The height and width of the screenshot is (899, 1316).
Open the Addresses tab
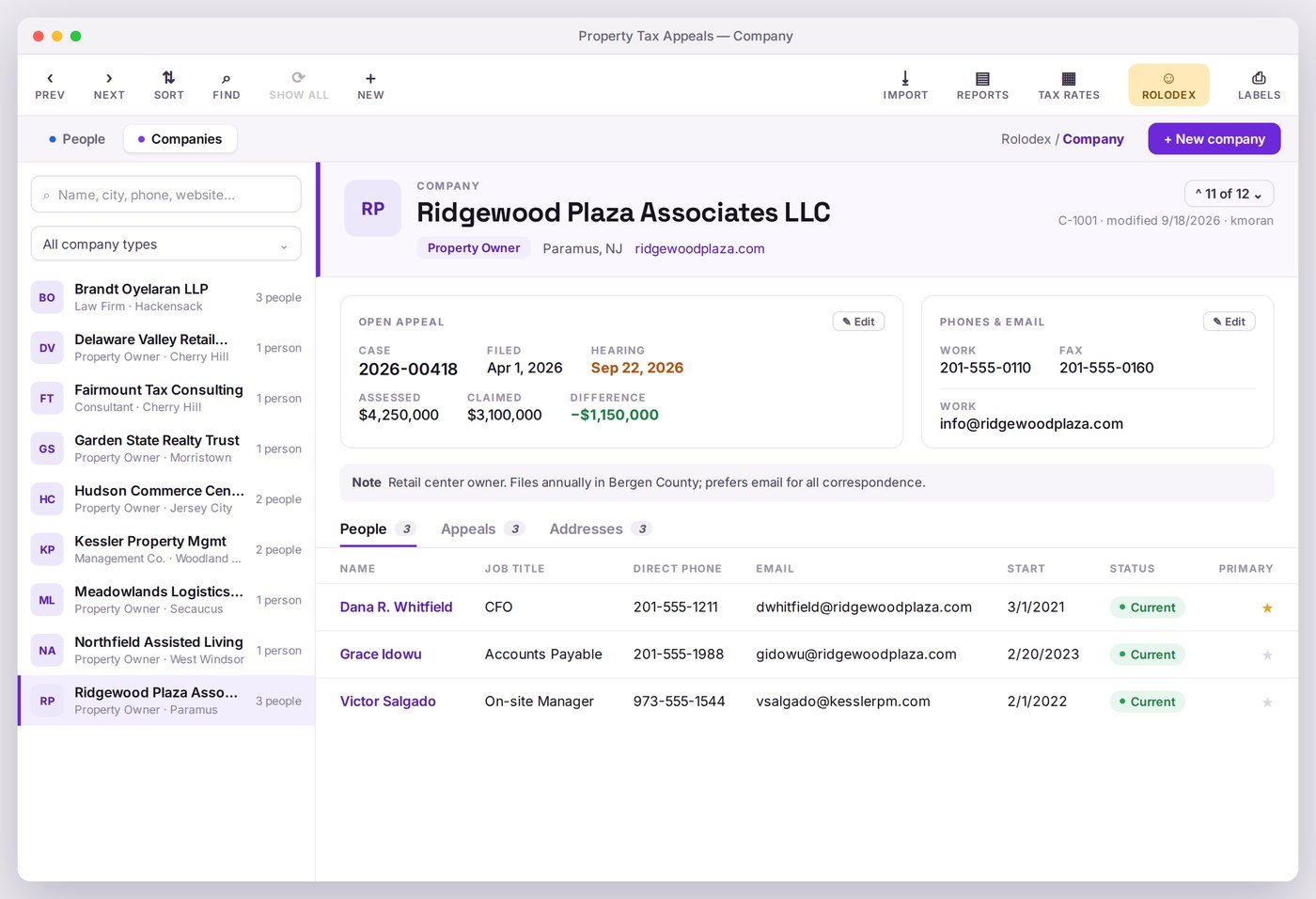pyautogui.click(x=600, y=529)
